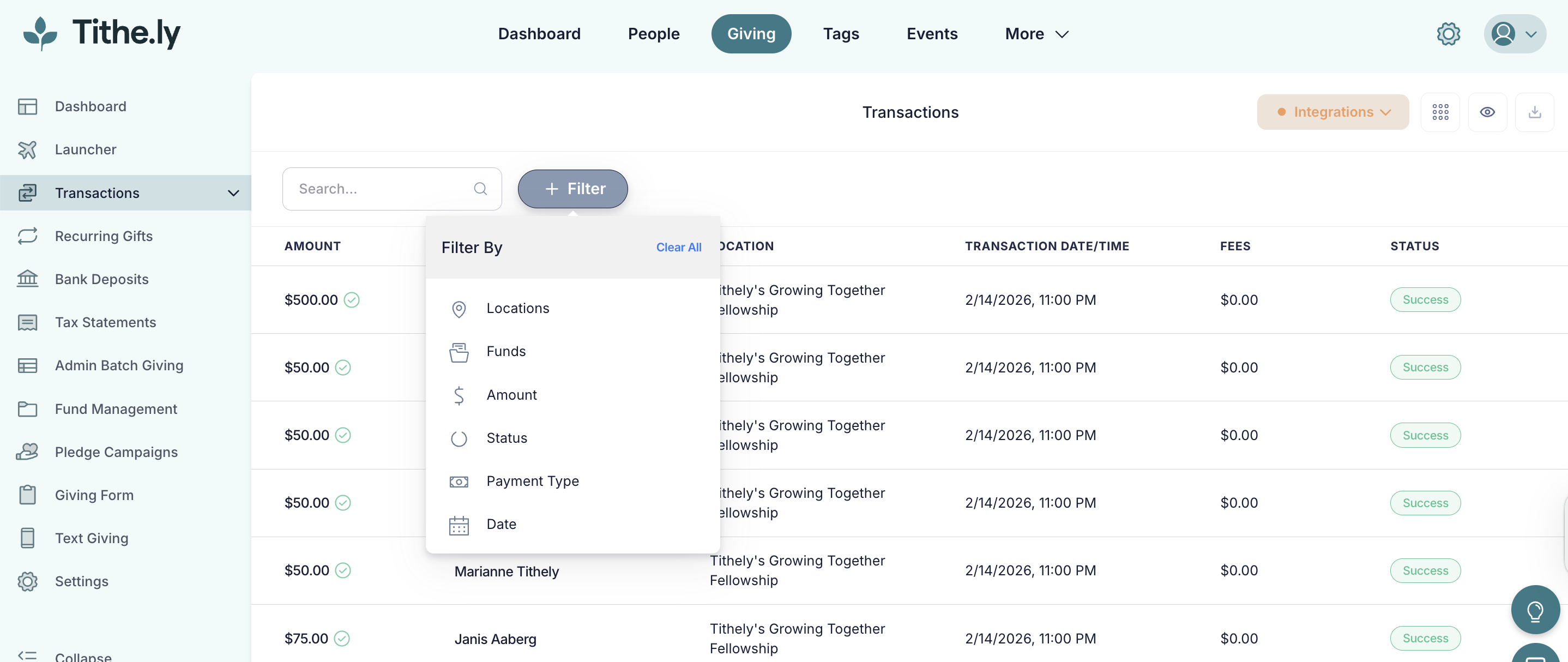Click the Admin Batch Giving icon
1568x662 pixels.
coord(27,365)
